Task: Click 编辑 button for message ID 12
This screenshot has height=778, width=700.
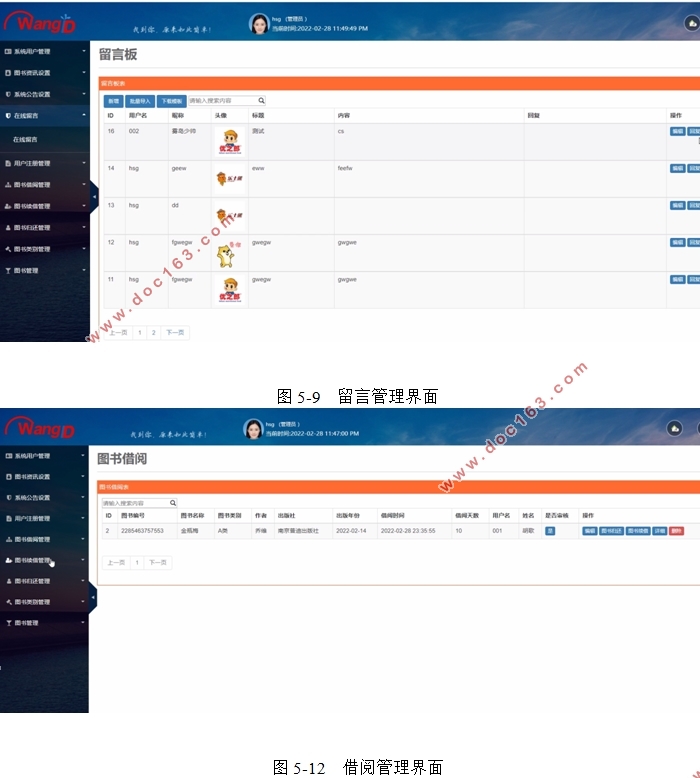Action: 677,242
